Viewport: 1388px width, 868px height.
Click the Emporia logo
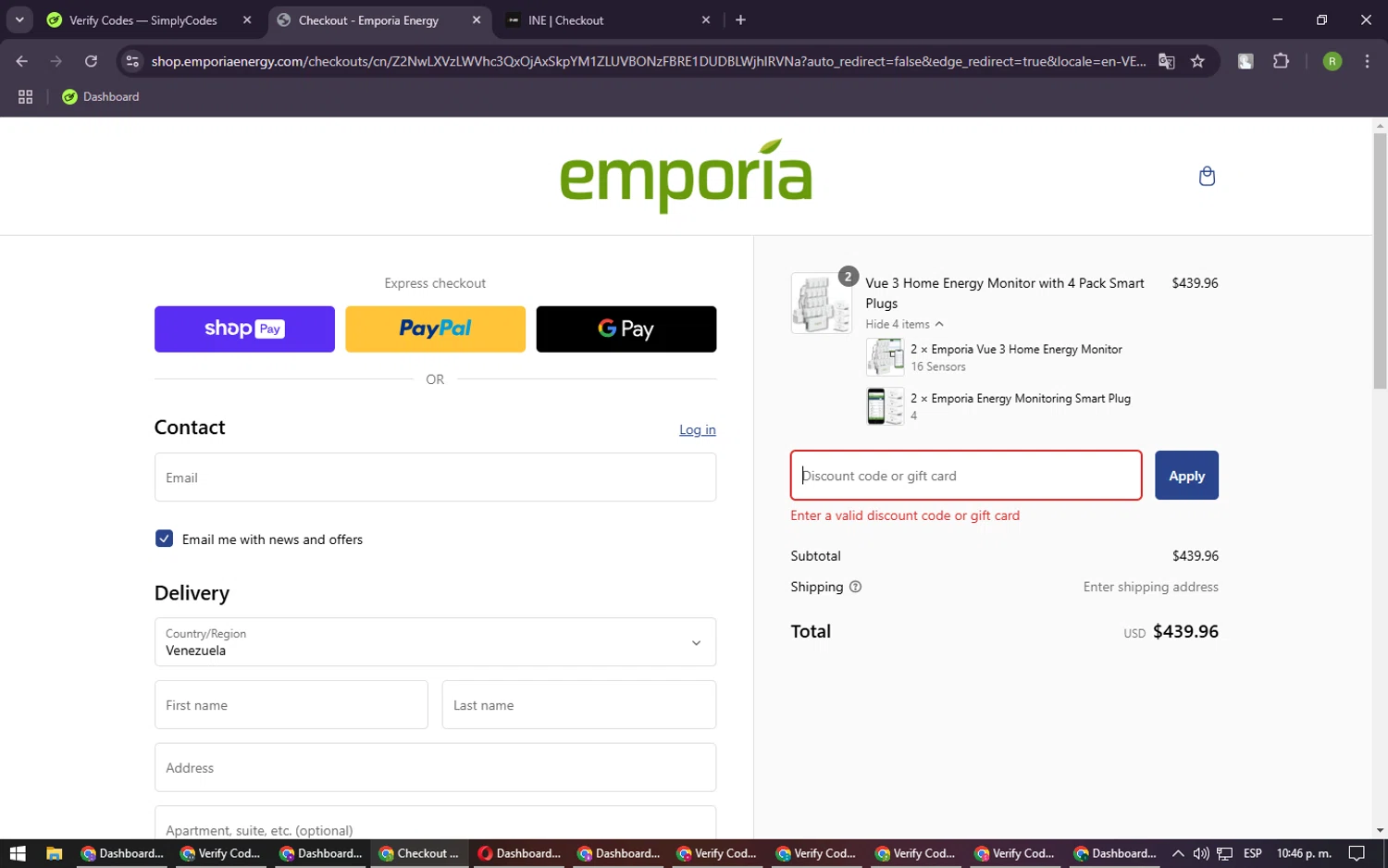pos(686,176)
